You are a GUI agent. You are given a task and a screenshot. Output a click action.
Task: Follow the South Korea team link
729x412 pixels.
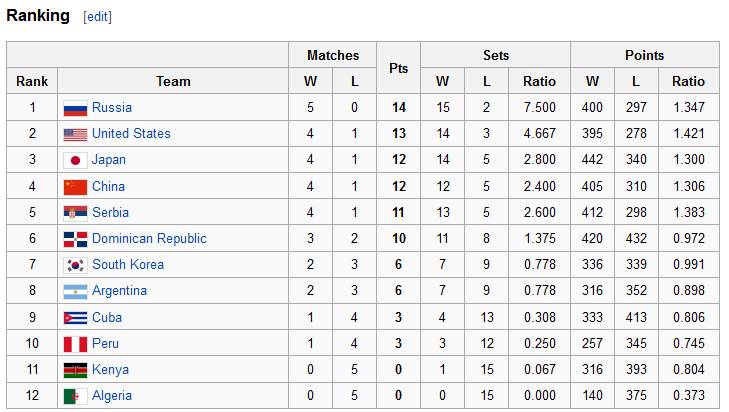point(128,265)
